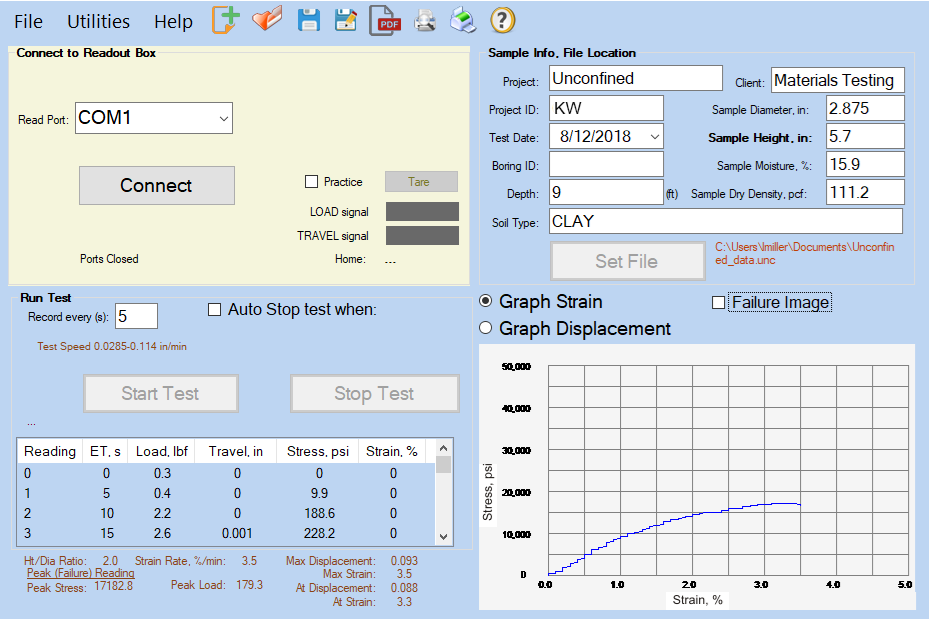929x619 pixels.
Task: Click the Record every seconds field
Action: [x=136, y=316]
